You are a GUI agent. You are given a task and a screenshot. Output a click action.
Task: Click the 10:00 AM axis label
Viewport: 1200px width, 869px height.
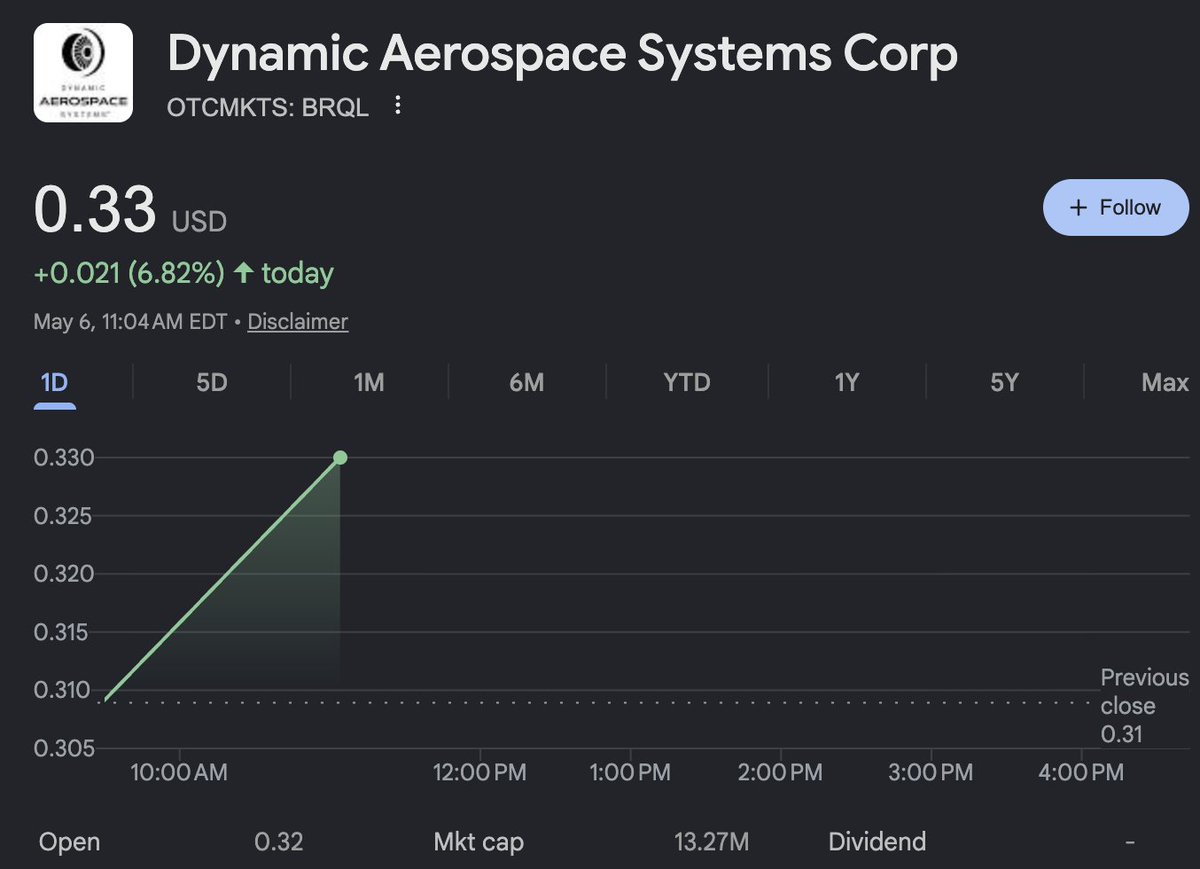click(179, 773)
